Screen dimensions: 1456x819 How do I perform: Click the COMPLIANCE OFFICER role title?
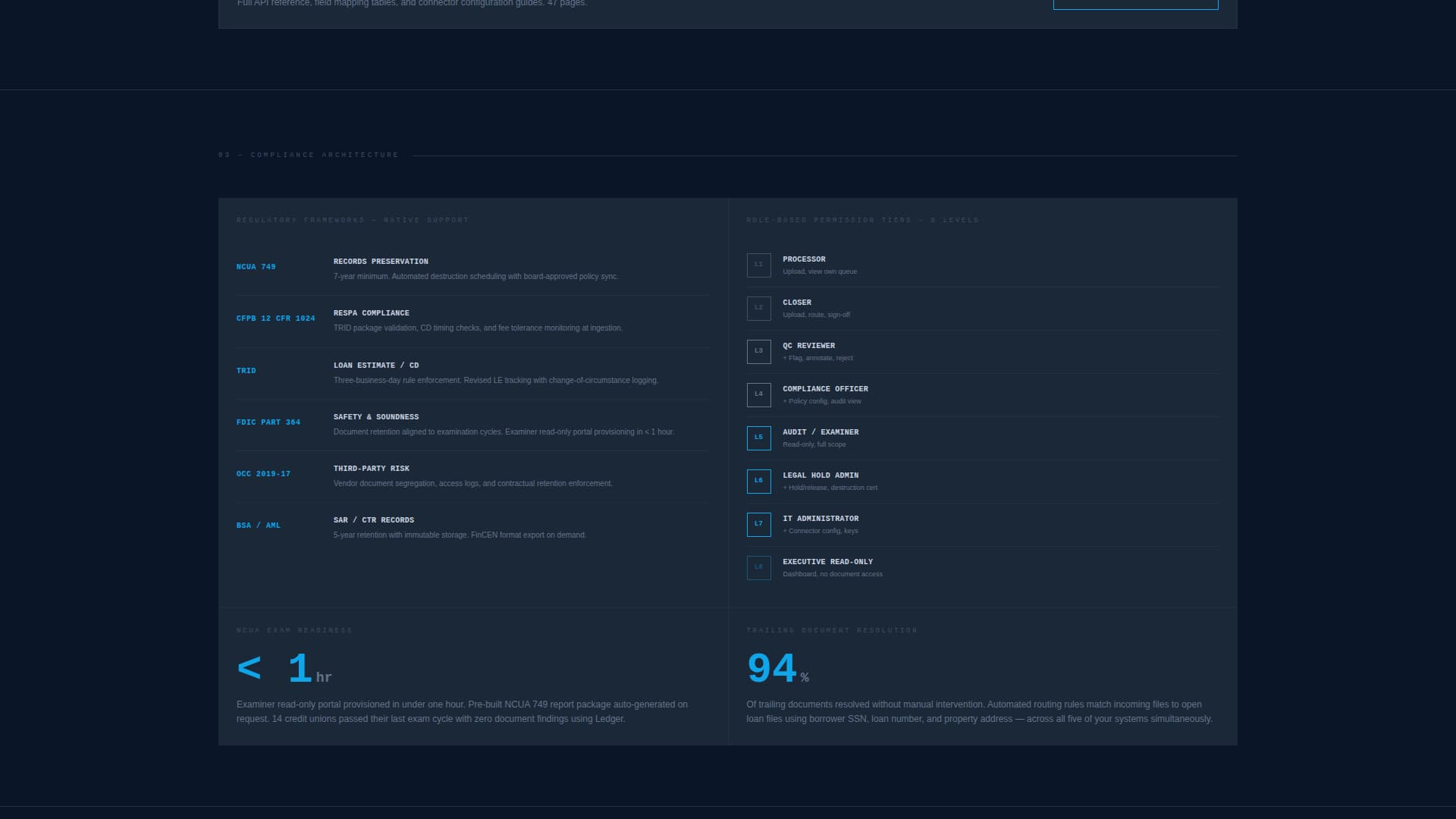tap(825, 389)
